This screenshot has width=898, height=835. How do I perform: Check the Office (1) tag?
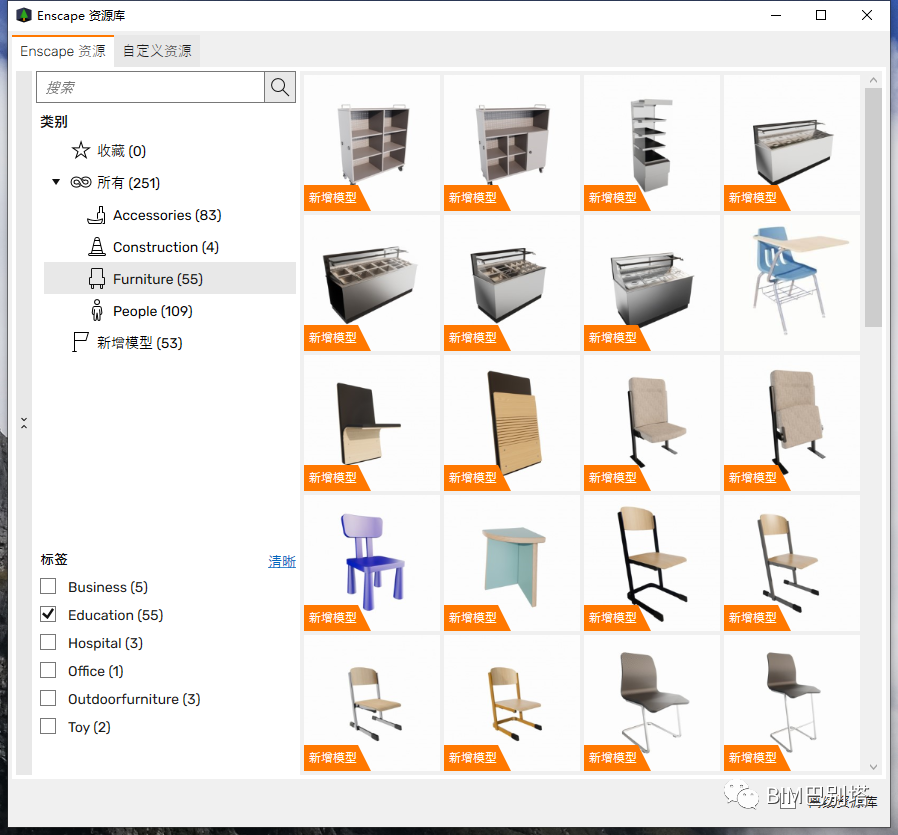coord(48,671)
